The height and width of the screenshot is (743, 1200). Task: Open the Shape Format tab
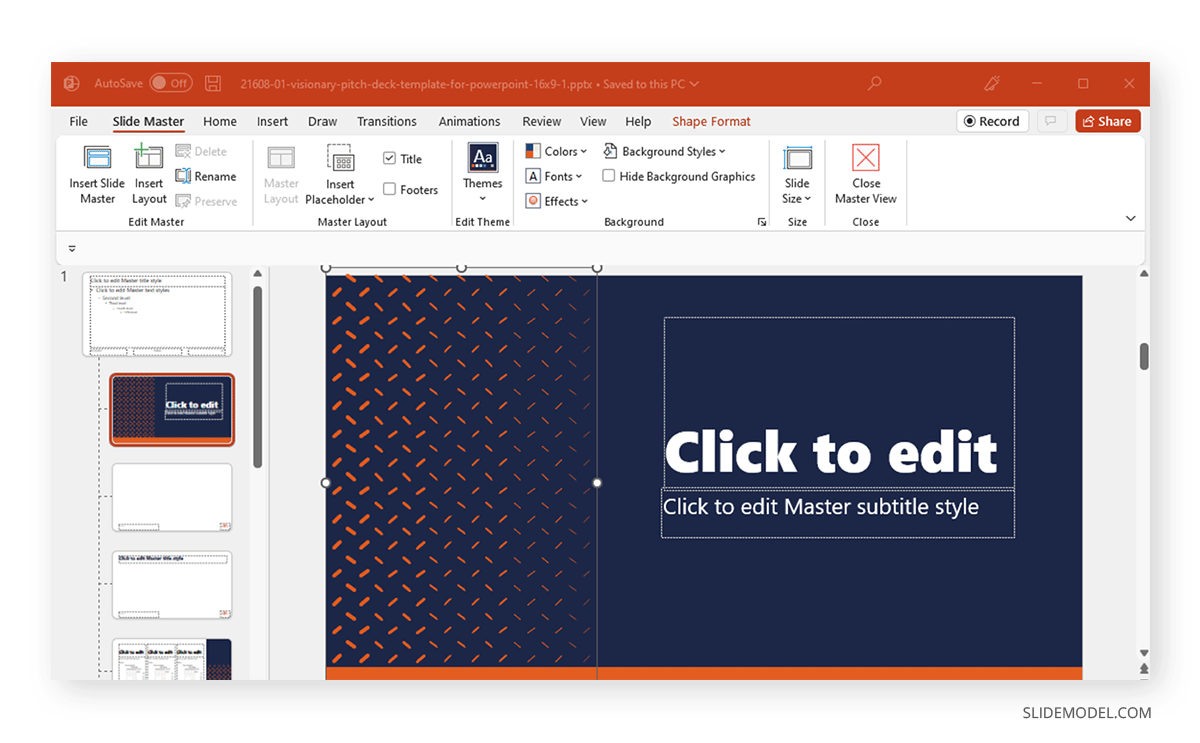pyautogui.click(x=711, y=121)
